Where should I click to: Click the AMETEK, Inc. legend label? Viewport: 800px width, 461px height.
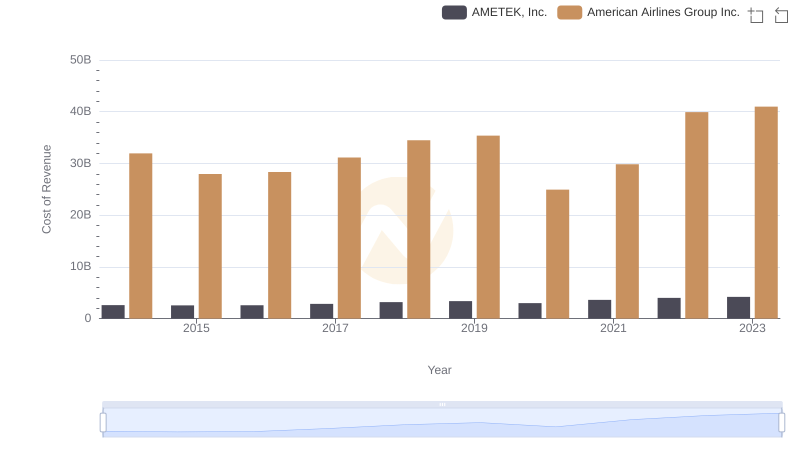(x=509, y=12)
